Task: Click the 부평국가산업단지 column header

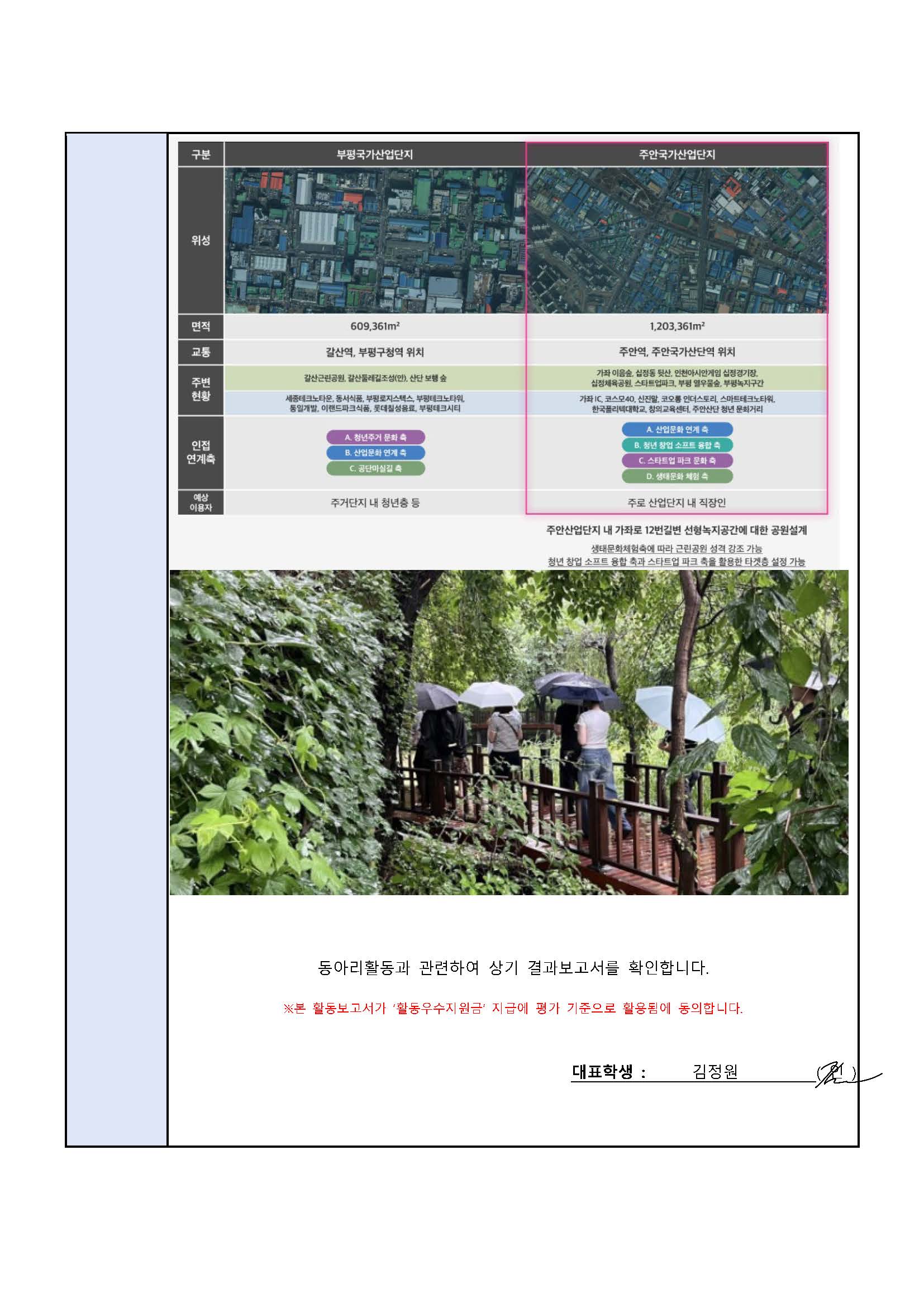Action: point(374,154)
